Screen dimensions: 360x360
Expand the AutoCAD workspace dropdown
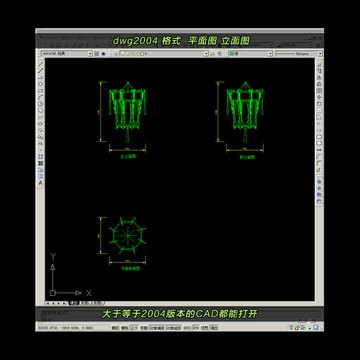(x=67, y=53)
